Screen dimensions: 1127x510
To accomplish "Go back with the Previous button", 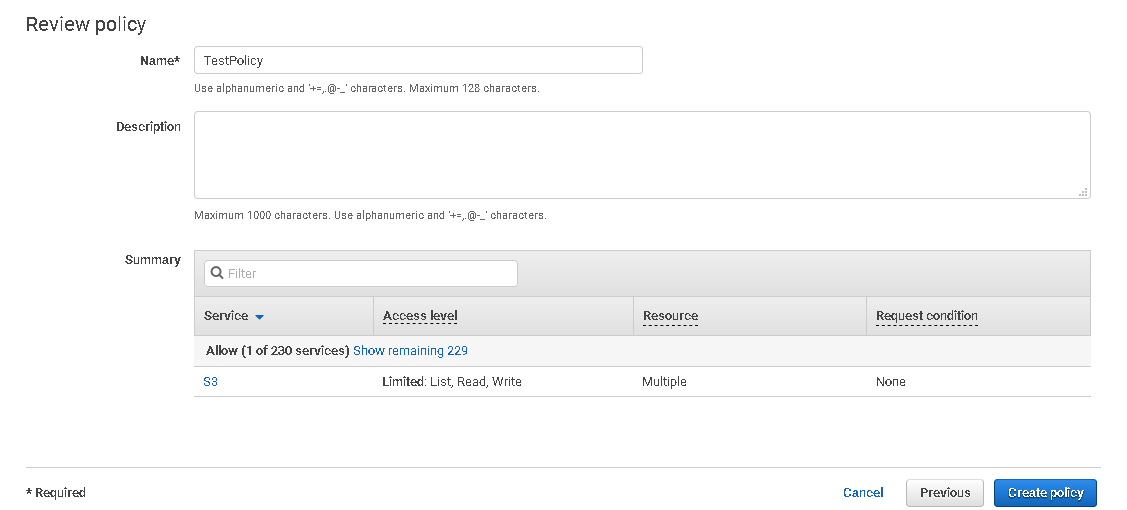I will (945, 493).
